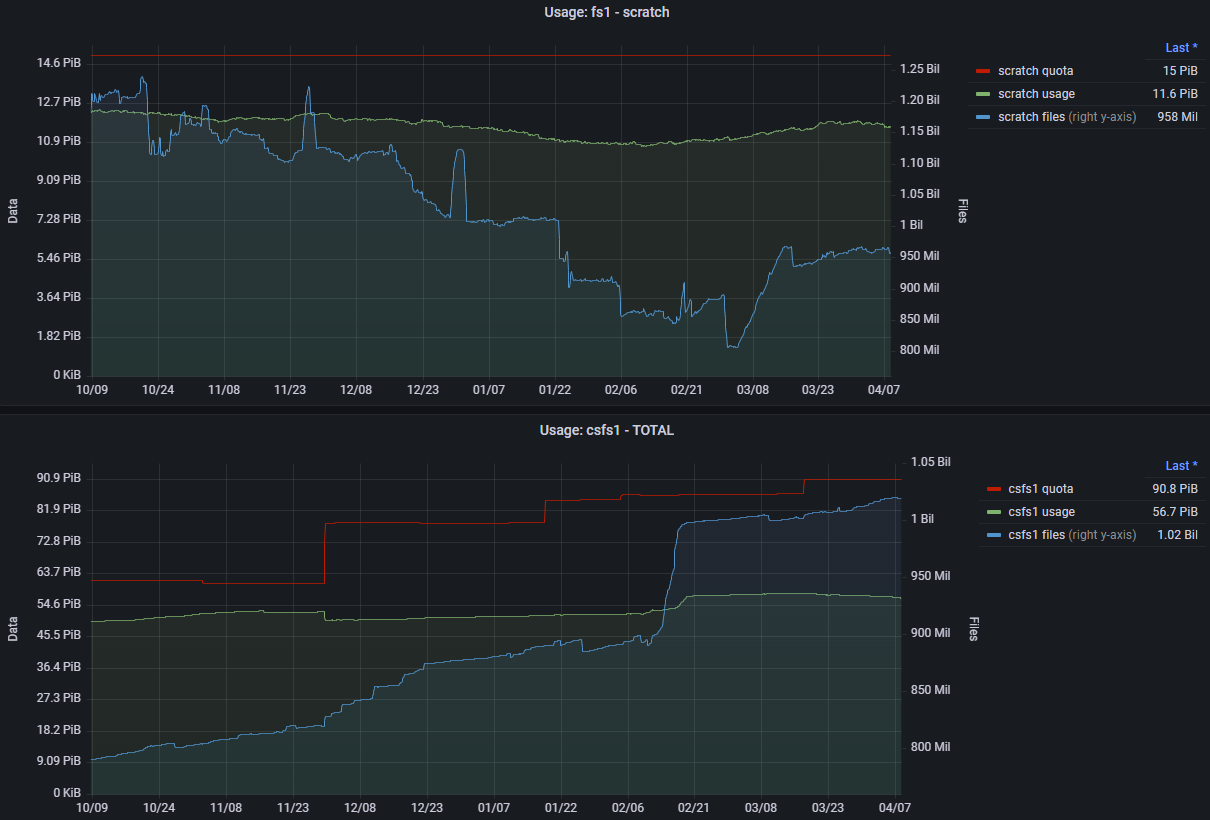Image resolution: width=1210 pixels, height=820 pixels.
Task: Change the scratch files blue series color
Action: click(x=982, y=117)
